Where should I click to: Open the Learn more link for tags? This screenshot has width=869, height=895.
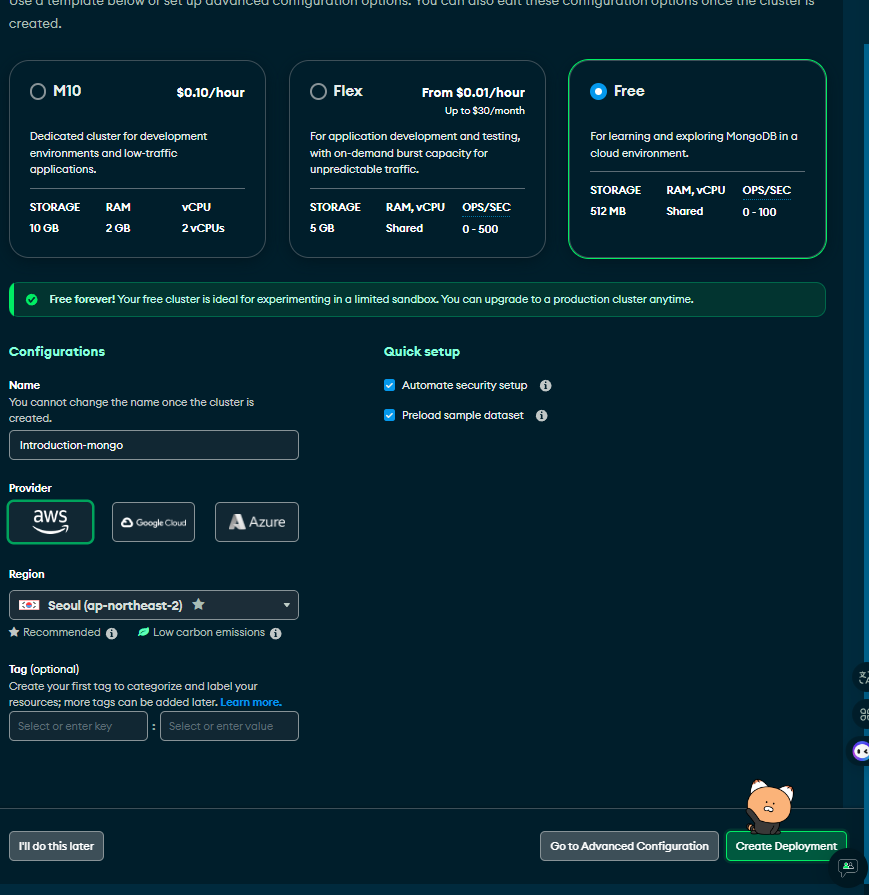pos(251,702)
